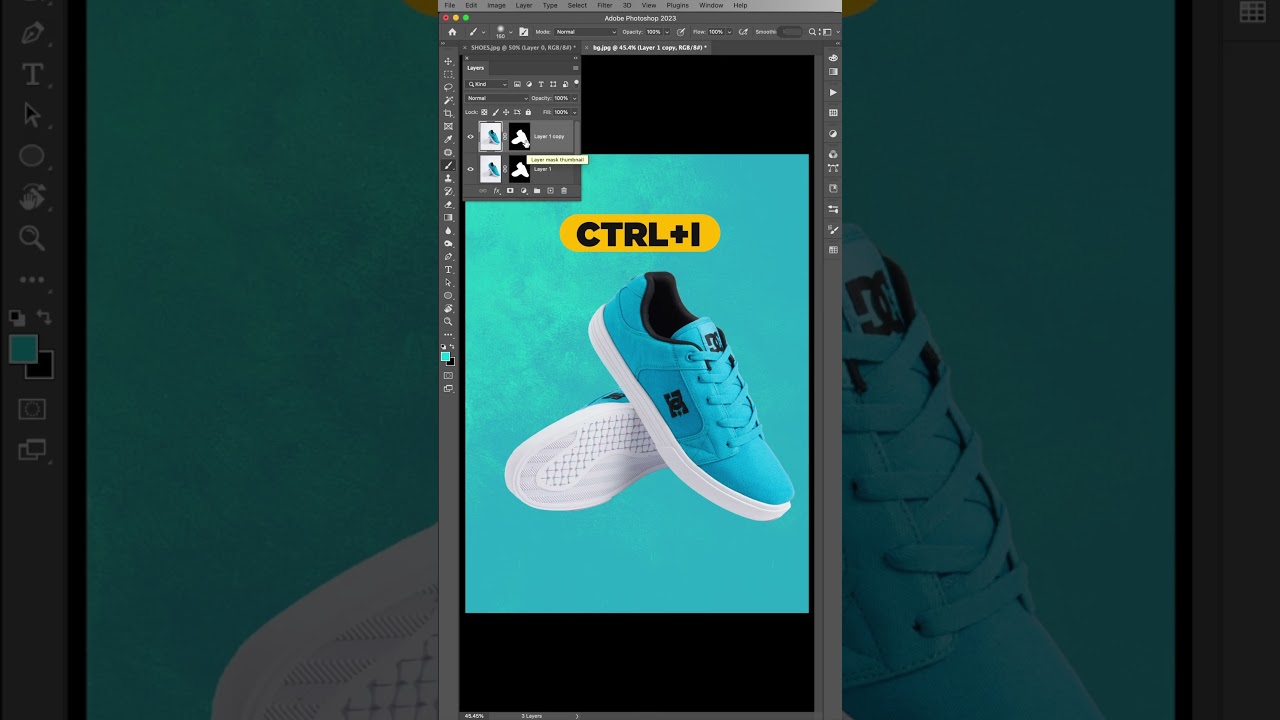The width and height of the screenshot is (1280, 720).
Task: Toggle pressure for opacity icon
Action: coord(681,32)
